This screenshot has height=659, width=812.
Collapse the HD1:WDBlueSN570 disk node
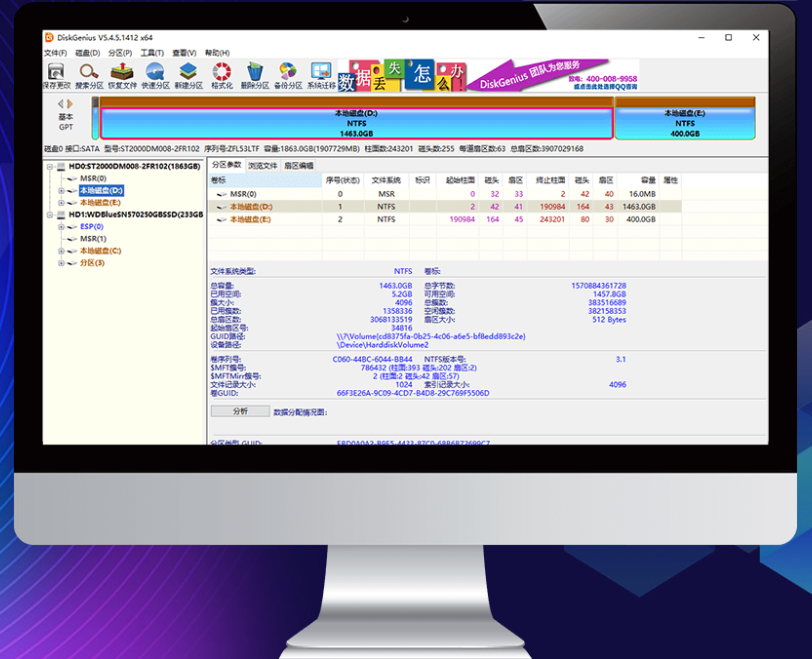point(50,214)
